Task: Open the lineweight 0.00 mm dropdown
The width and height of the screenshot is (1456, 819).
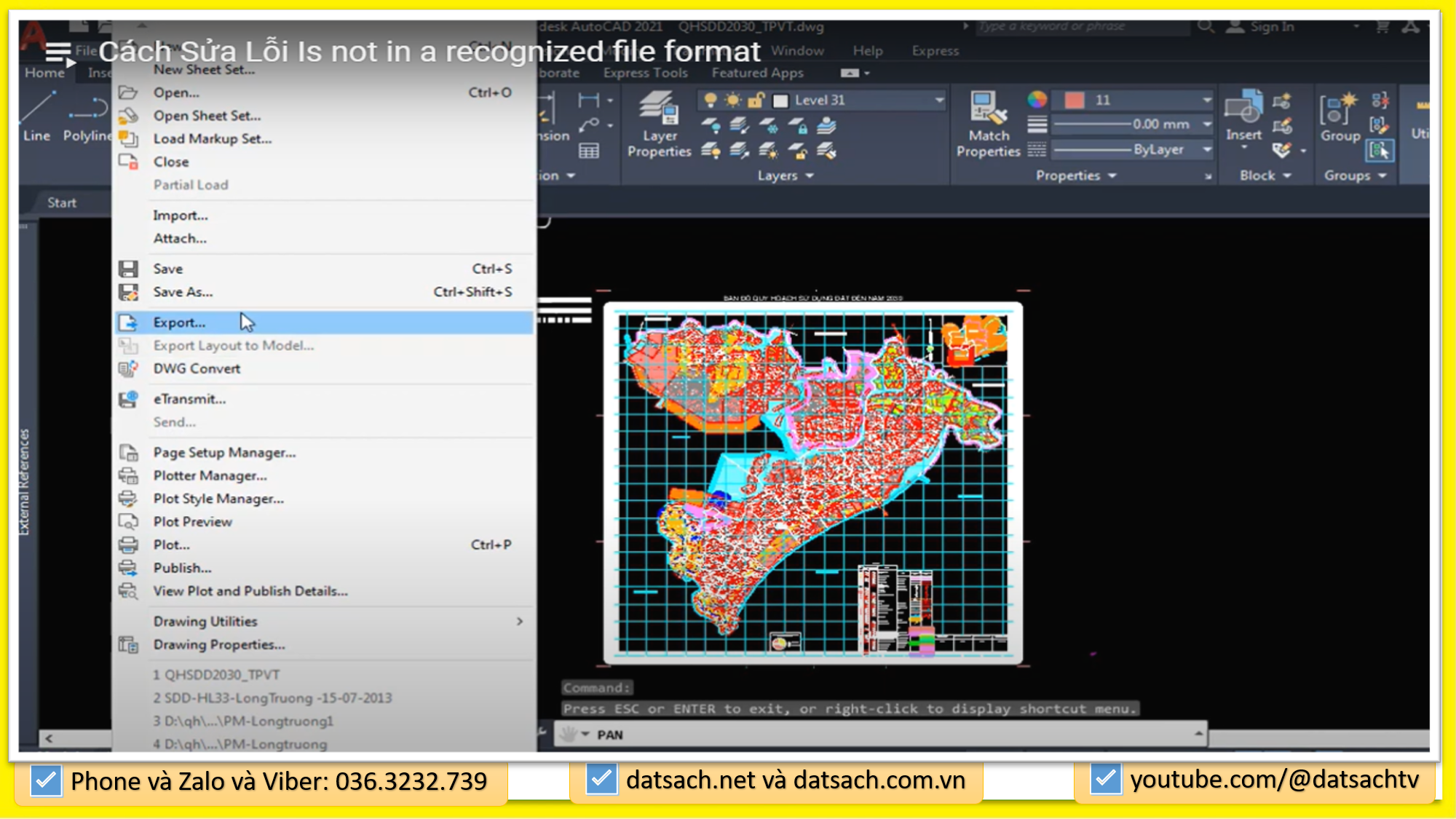Action: (1206, 124)
